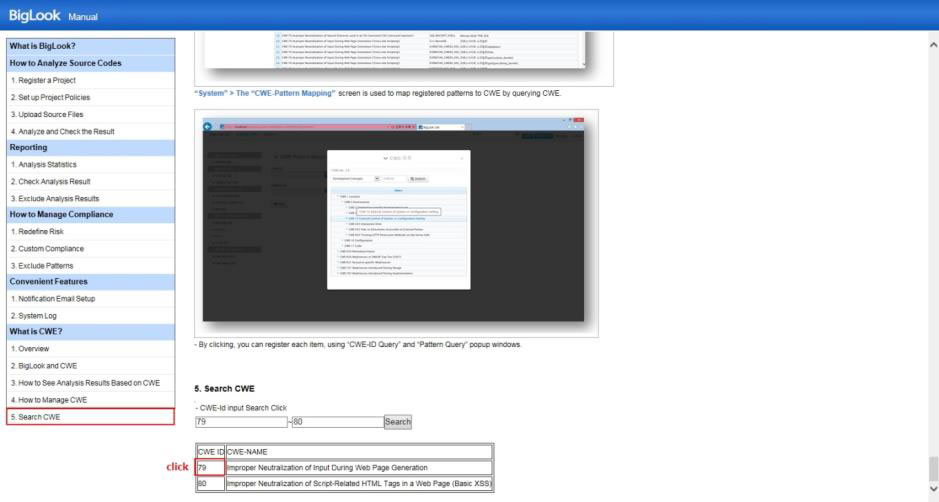Open '2. BigLook and CWE' page
This screenshot has height=502, width=939.
(90, 365)
